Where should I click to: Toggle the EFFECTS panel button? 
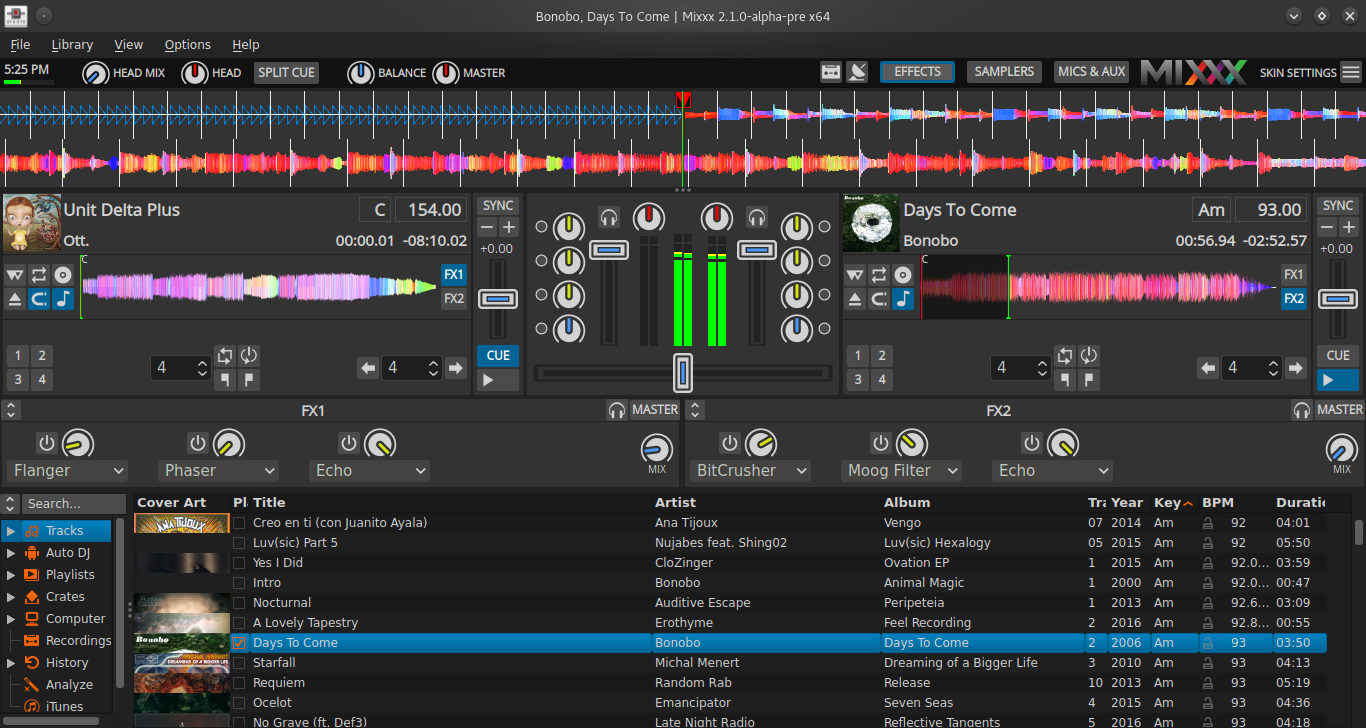point(917,72)
